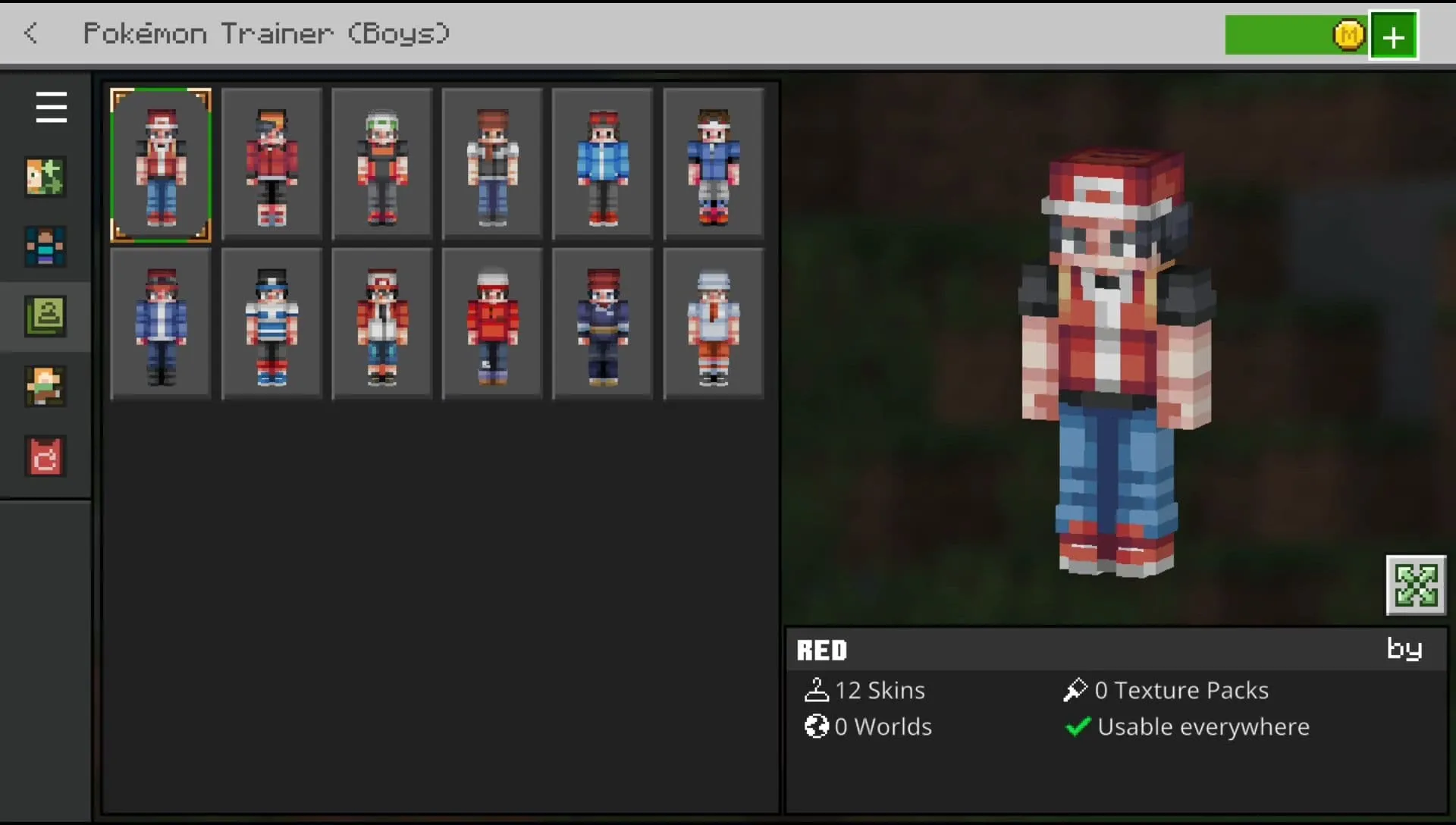Choose the blue-and-white striped shirt skin
The height and width of the screenshot is (825, 1456).
coord(271,324)
